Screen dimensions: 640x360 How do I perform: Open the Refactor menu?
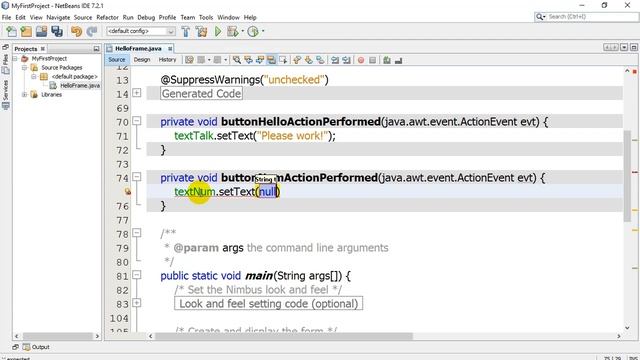pyautogui.click(x=107, y=18)
